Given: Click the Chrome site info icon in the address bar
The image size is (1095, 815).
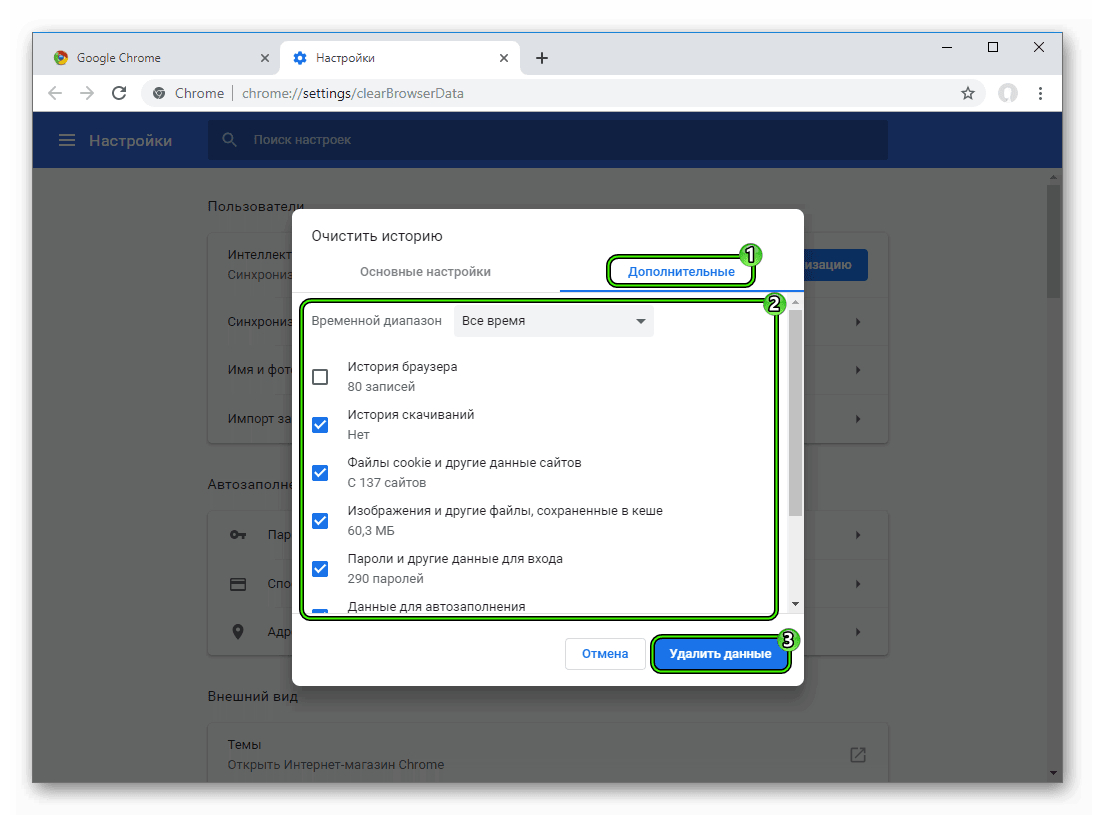Looking at the screenshot, I should pyautogui.click(x=159, y=93).
